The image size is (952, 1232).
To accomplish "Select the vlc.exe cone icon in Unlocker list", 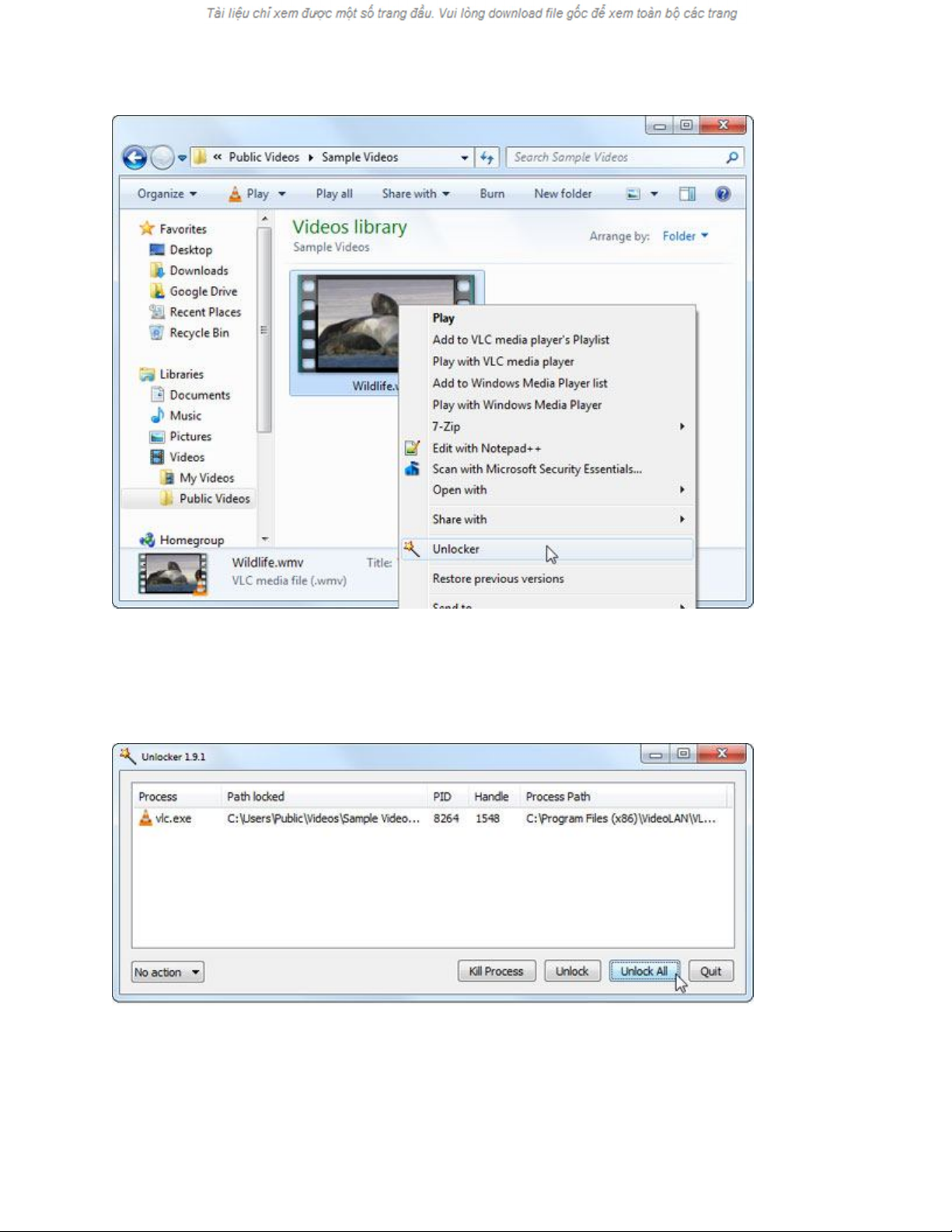I will click(x=145, y=818).
